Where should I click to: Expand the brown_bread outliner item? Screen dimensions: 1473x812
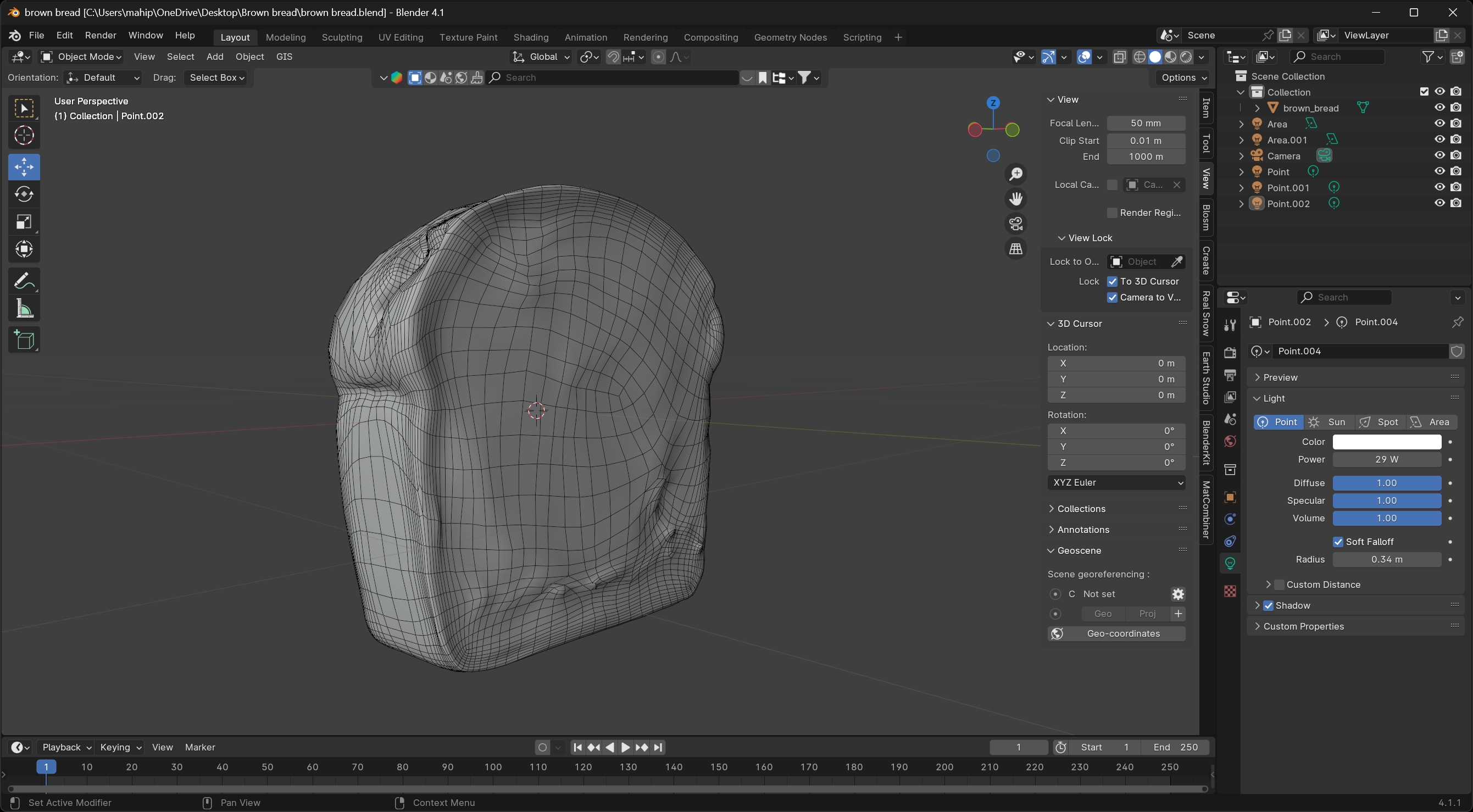[x=1257, y=108]
